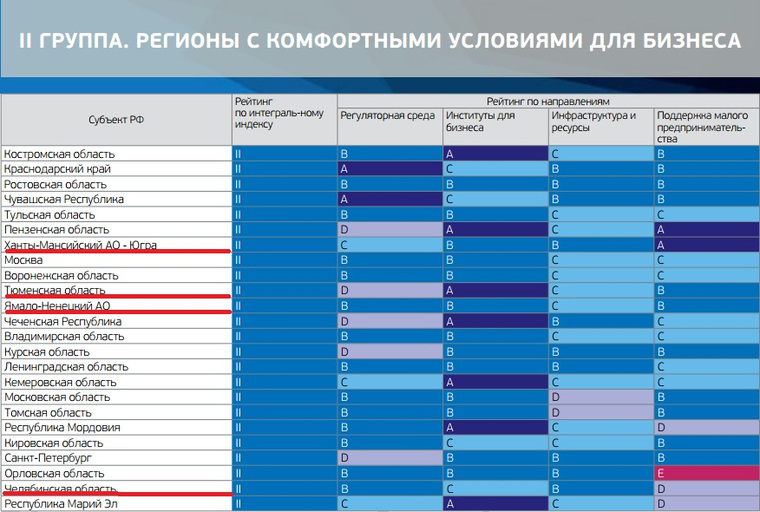Image resolution: width=760 pixels, height=512 pixels.
Task: Click Ямало-Ненецкий АО row name
Action: 57,306
